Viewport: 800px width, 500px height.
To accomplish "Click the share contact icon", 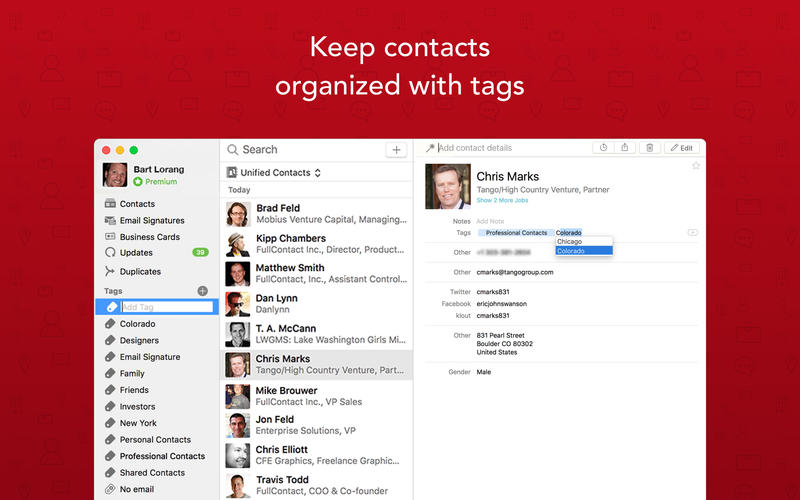I will coord(625,148).
